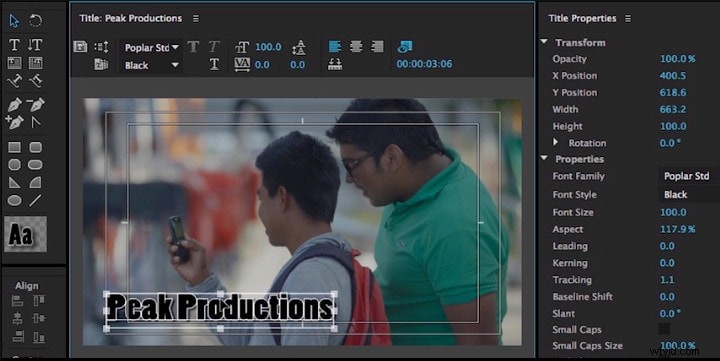This screenshot has height=361, width=720.
Task: Open Font Style dropdown in Title Properties
Action: click(x=689, y=194)
